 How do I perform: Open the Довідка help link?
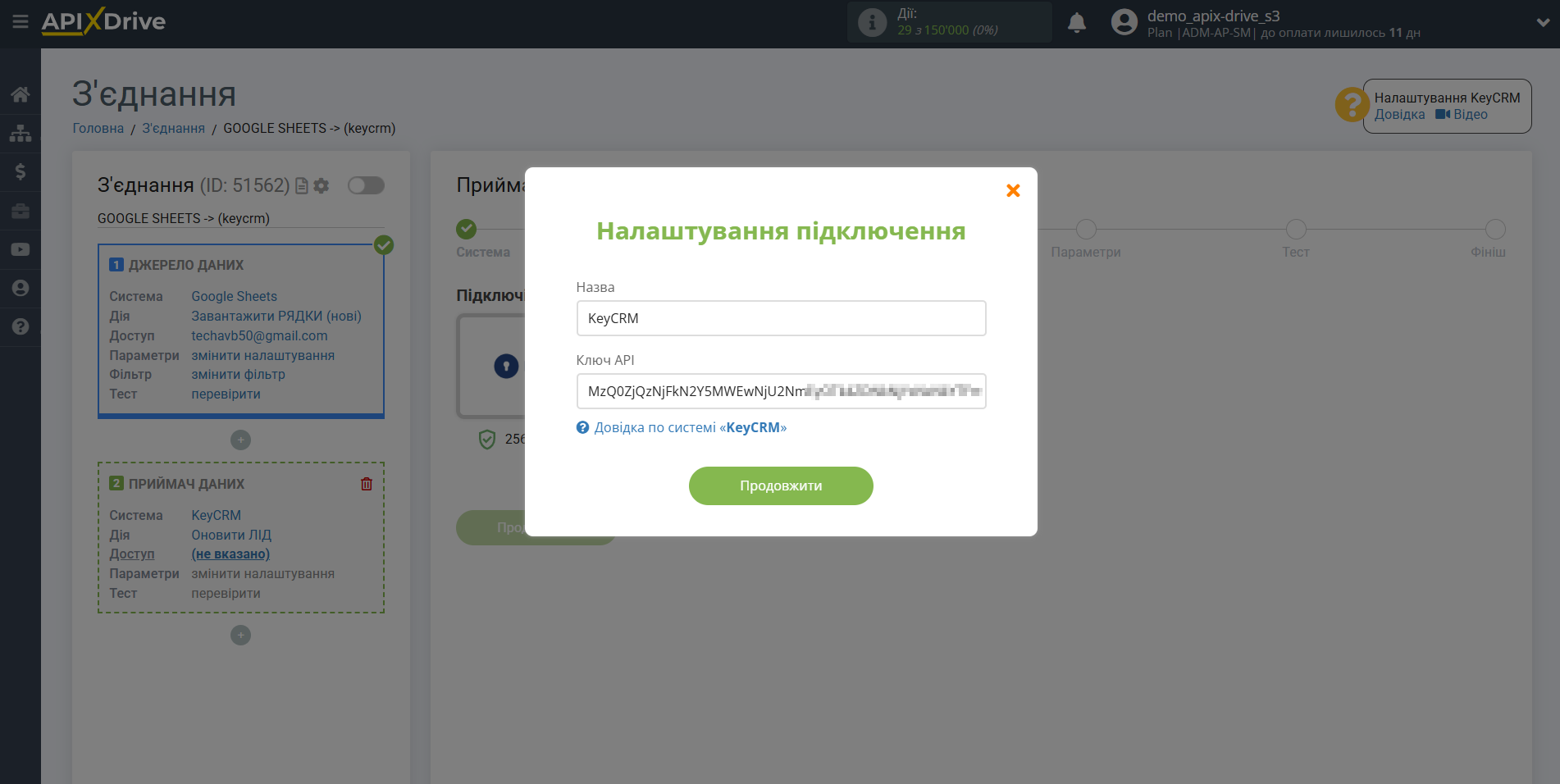[1399, 115]
